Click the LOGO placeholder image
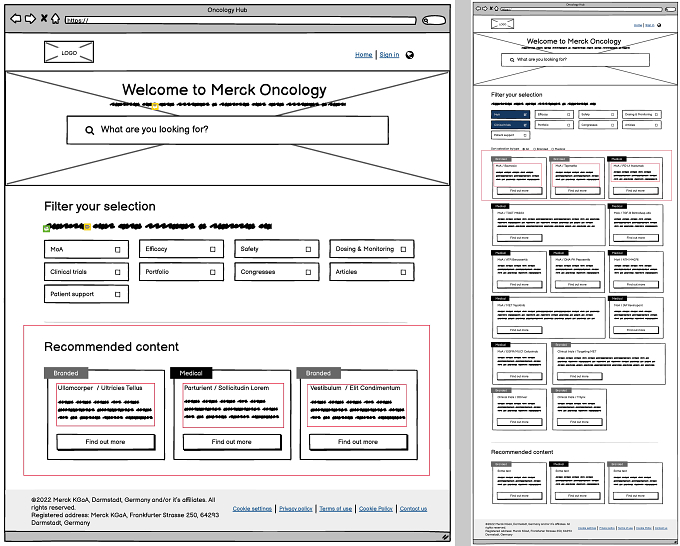 [69, 52]
